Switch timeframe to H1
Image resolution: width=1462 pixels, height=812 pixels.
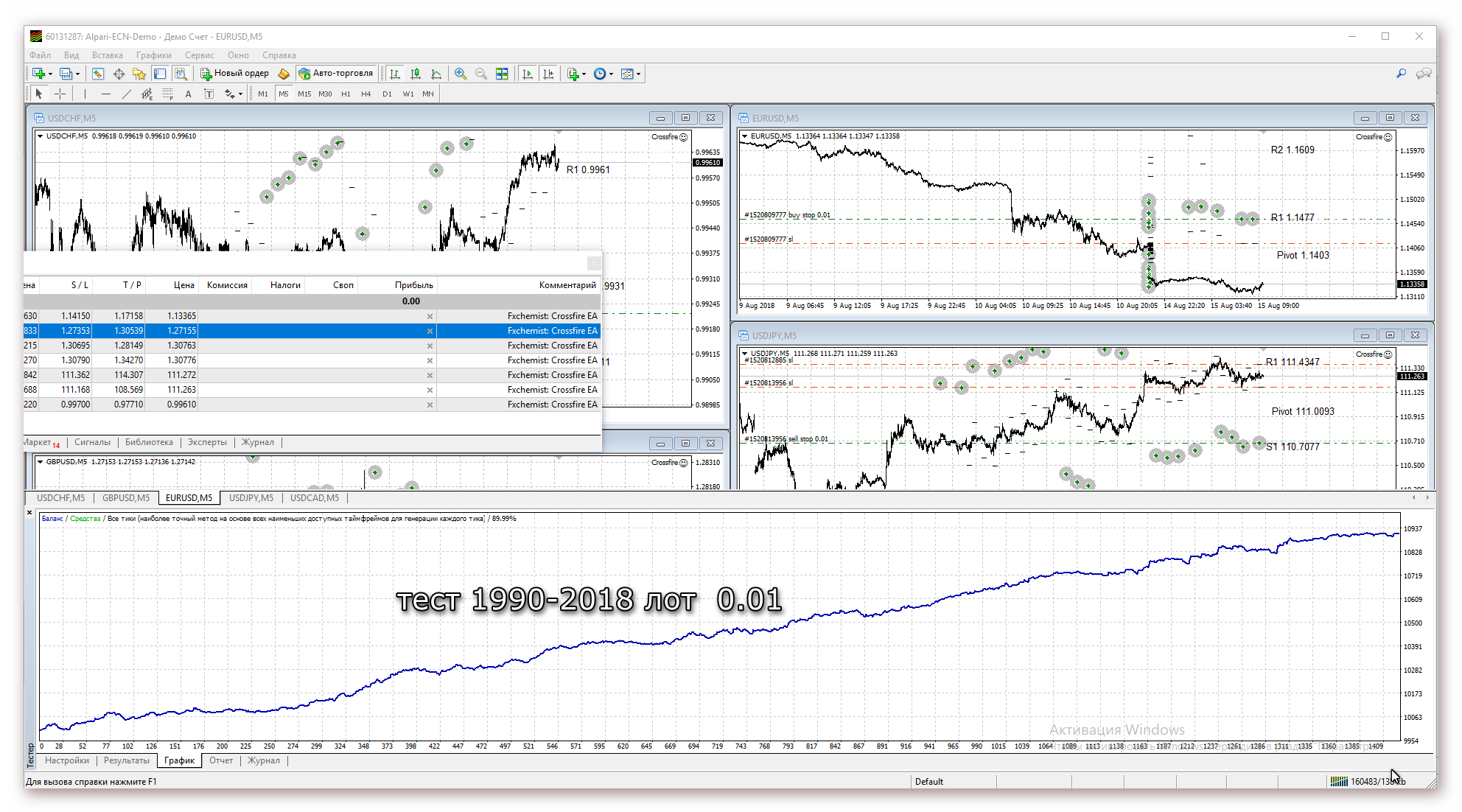click(x=346, y=94)
